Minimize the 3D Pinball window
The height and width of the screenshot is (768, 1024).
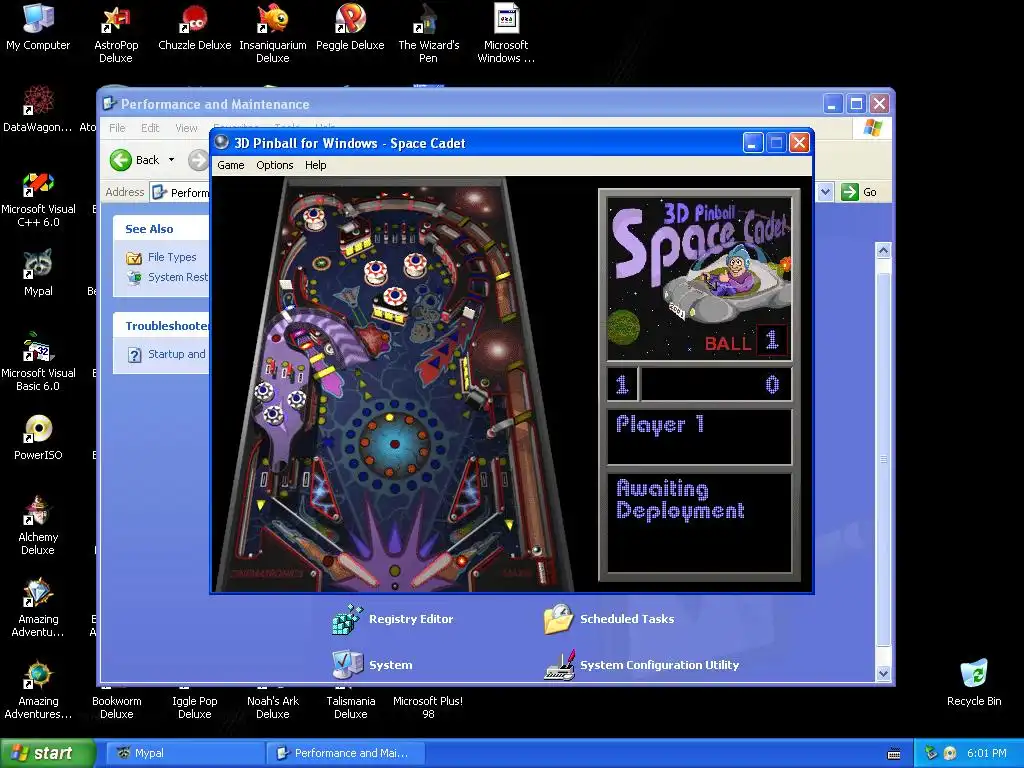[x=753, y=143]
